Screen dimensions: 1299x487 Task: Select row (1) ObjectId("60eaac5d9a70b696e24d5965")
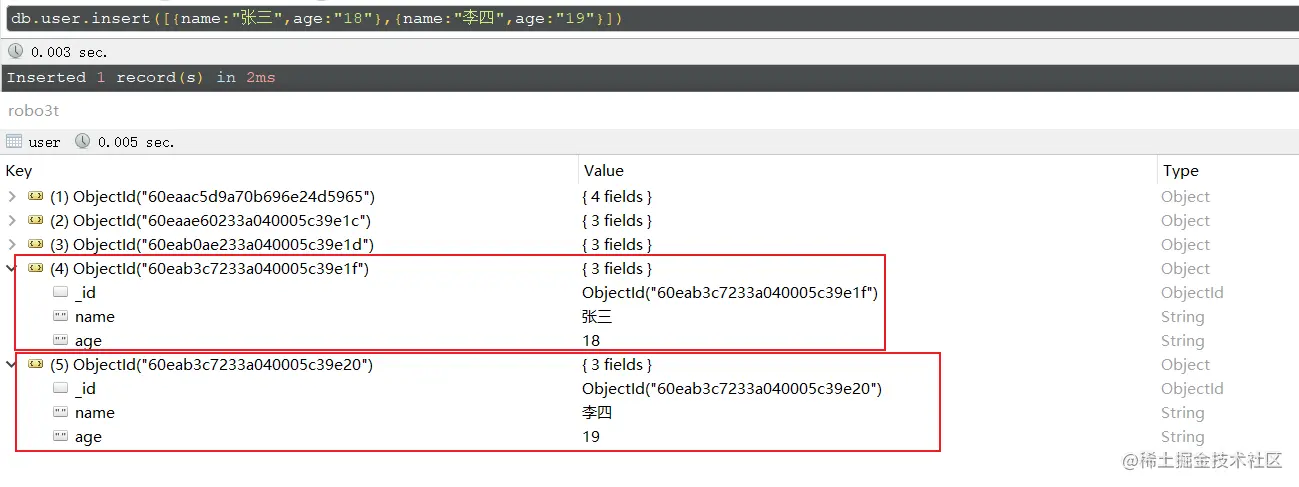coord(212,197)
